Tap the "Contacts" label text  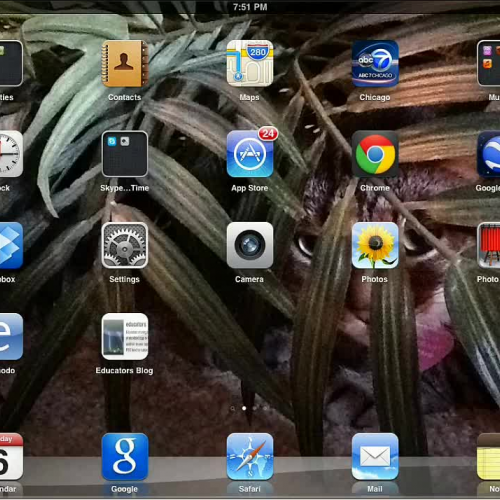(x=124, y=97)
